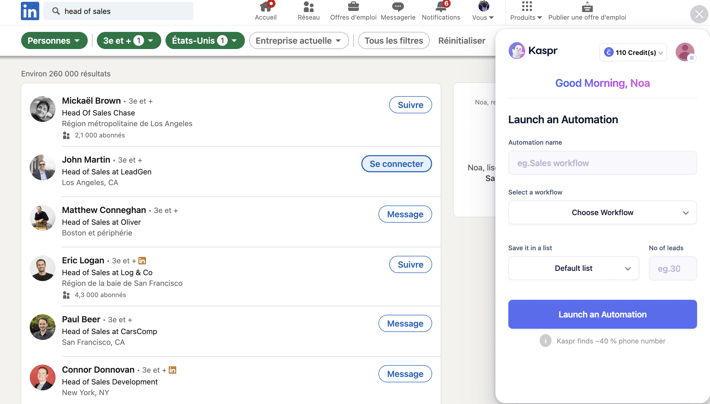Click search magnifier icon

coord(56,11)
